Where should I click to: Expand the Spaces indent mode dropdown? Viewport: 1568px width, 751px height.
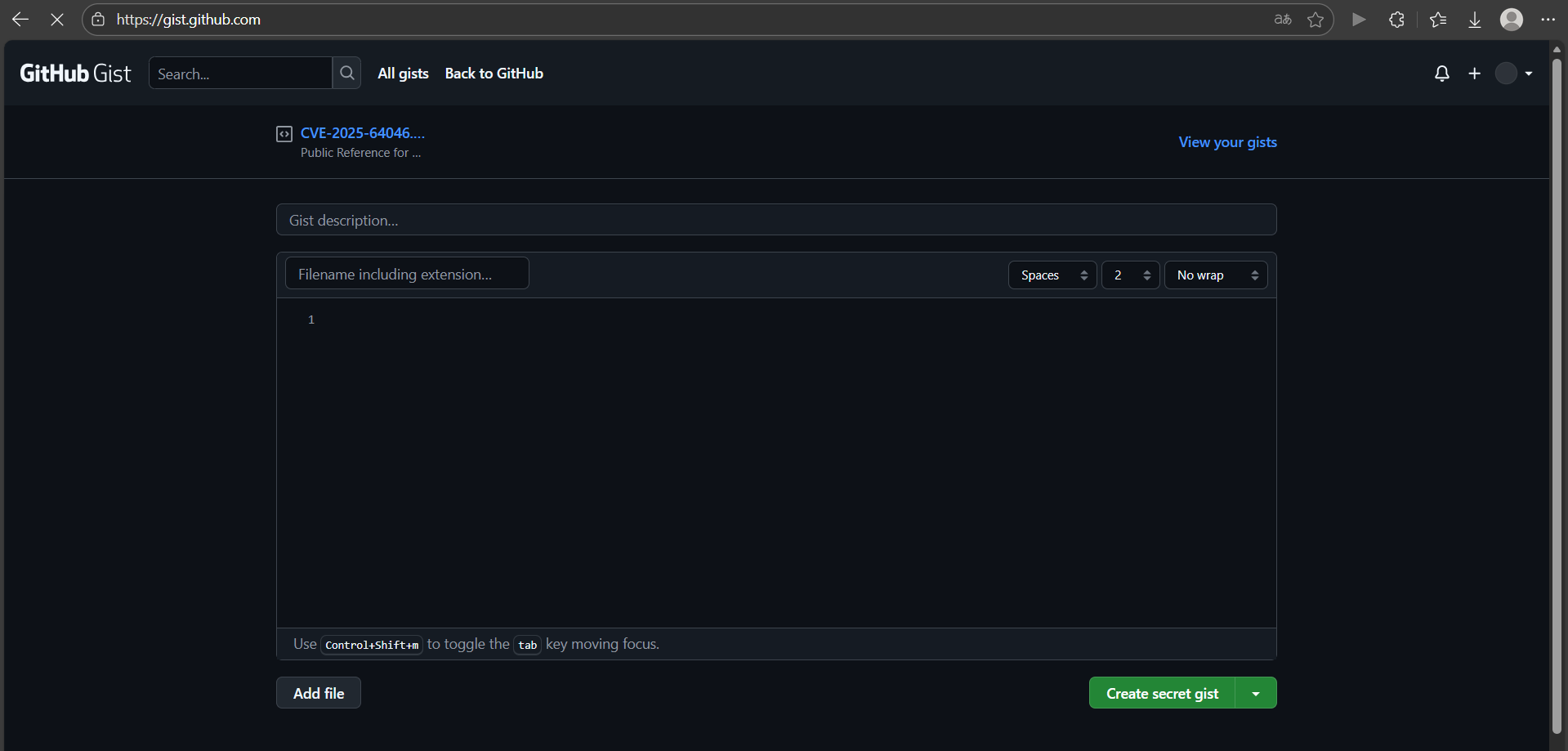coord(1052,275)
